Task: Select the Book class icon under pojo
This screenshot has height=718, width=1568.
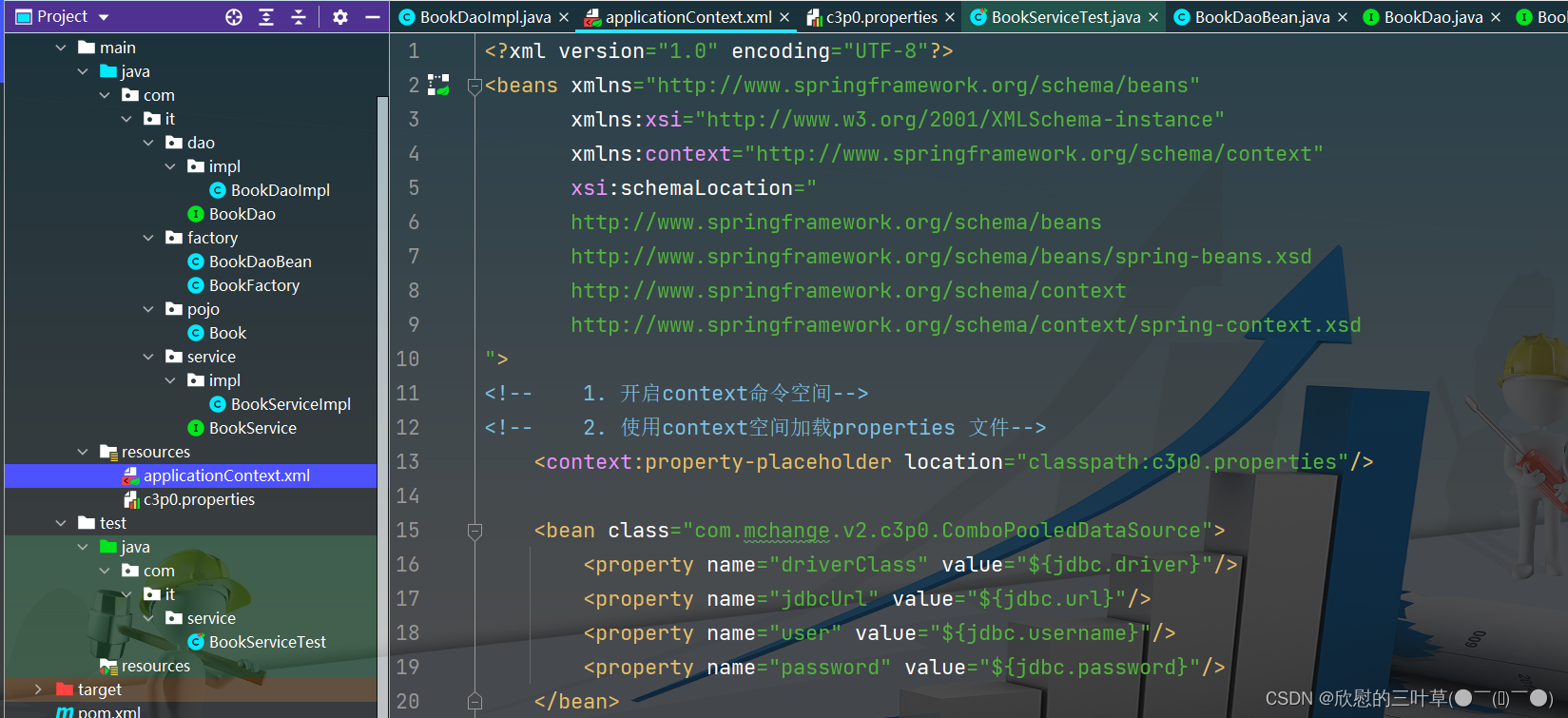Action: 196,333
